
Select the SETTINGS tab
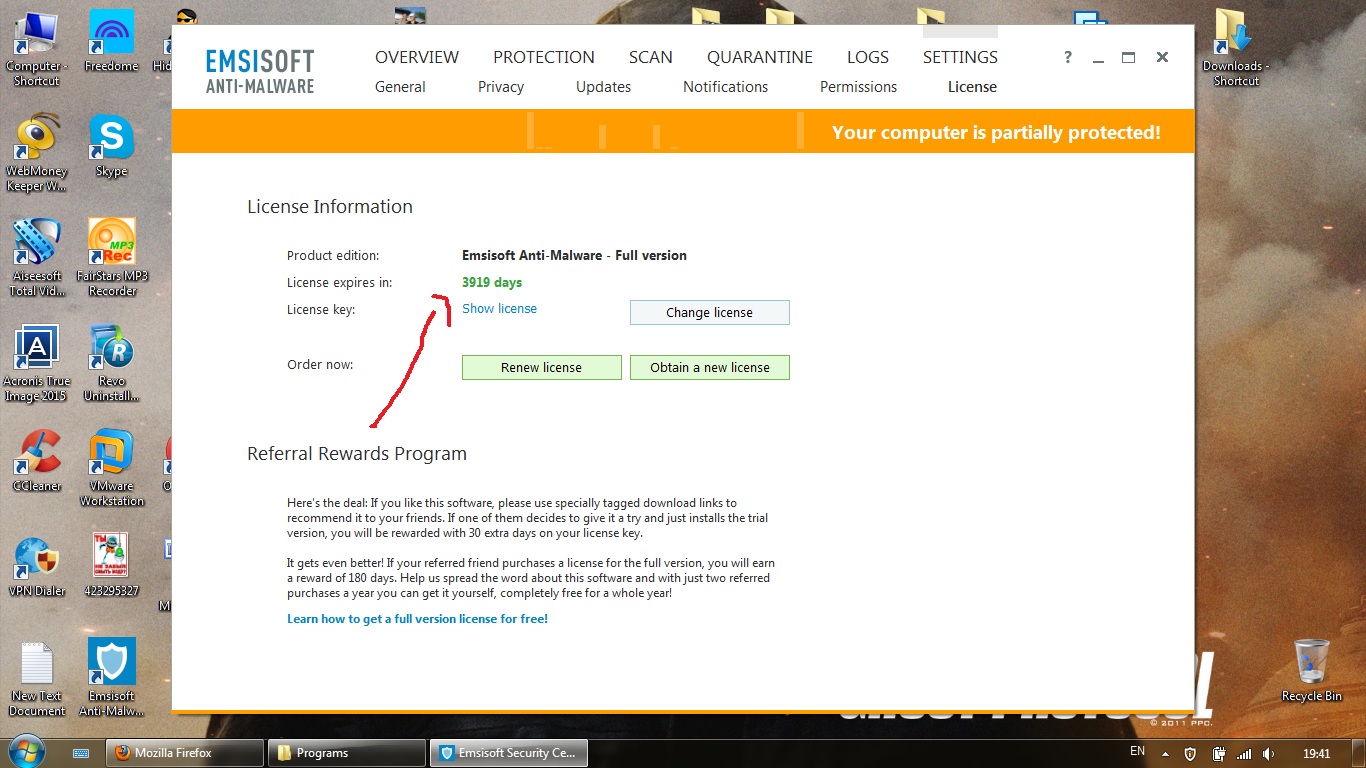click(x=960, y=57)
